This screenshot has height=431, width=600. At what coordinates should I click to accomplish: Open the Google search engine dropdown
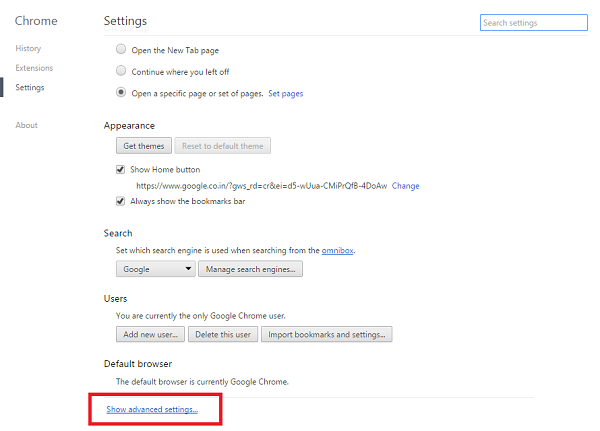[x=156, y=269]
